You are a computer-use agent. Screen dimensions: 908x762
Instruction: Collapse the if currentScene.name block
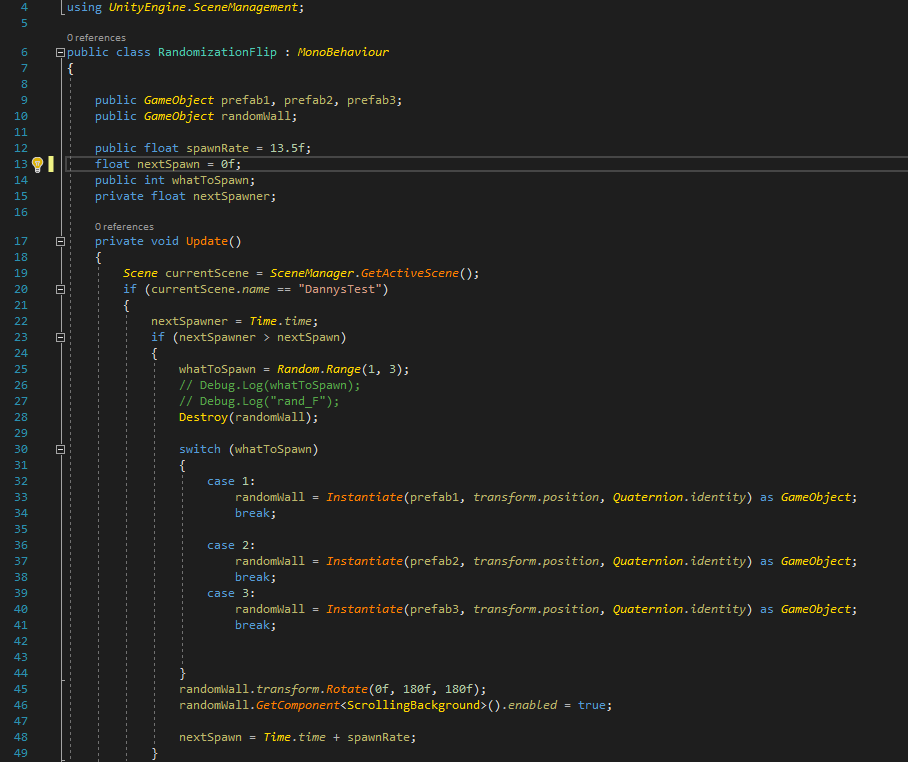click(x=60, y=290)
